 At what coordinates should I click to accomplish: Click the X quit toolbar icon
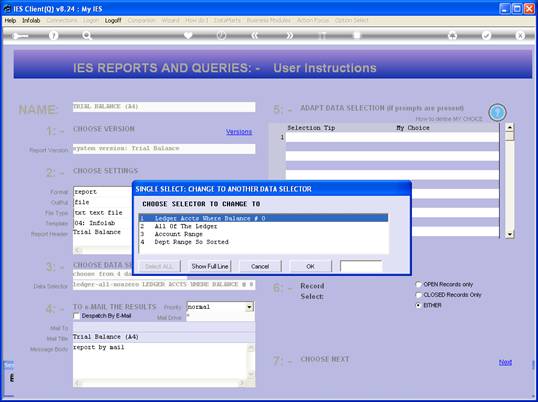pos(520,35)
